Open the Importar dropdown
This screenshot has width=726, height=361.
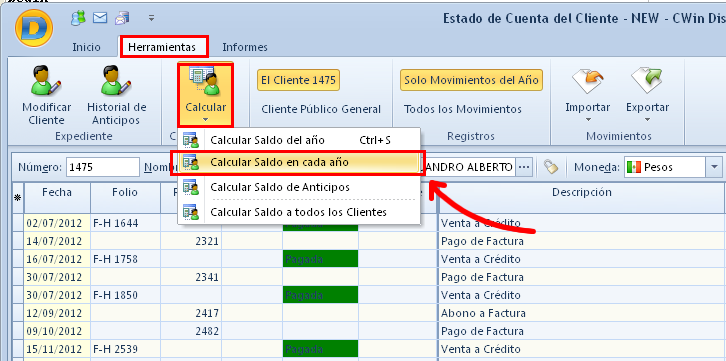coord(588,94)
